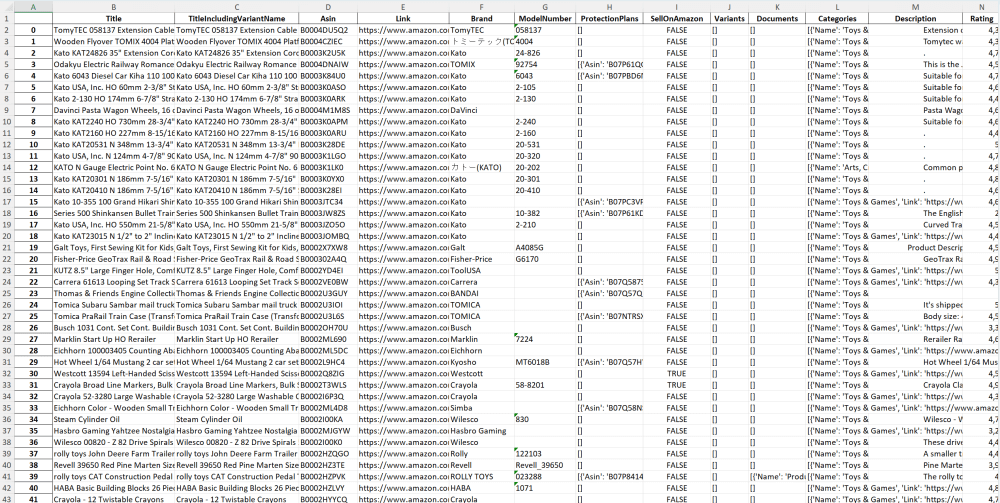Click SellOnAmazon TRUE cell in Westcott row

point(677,374)
